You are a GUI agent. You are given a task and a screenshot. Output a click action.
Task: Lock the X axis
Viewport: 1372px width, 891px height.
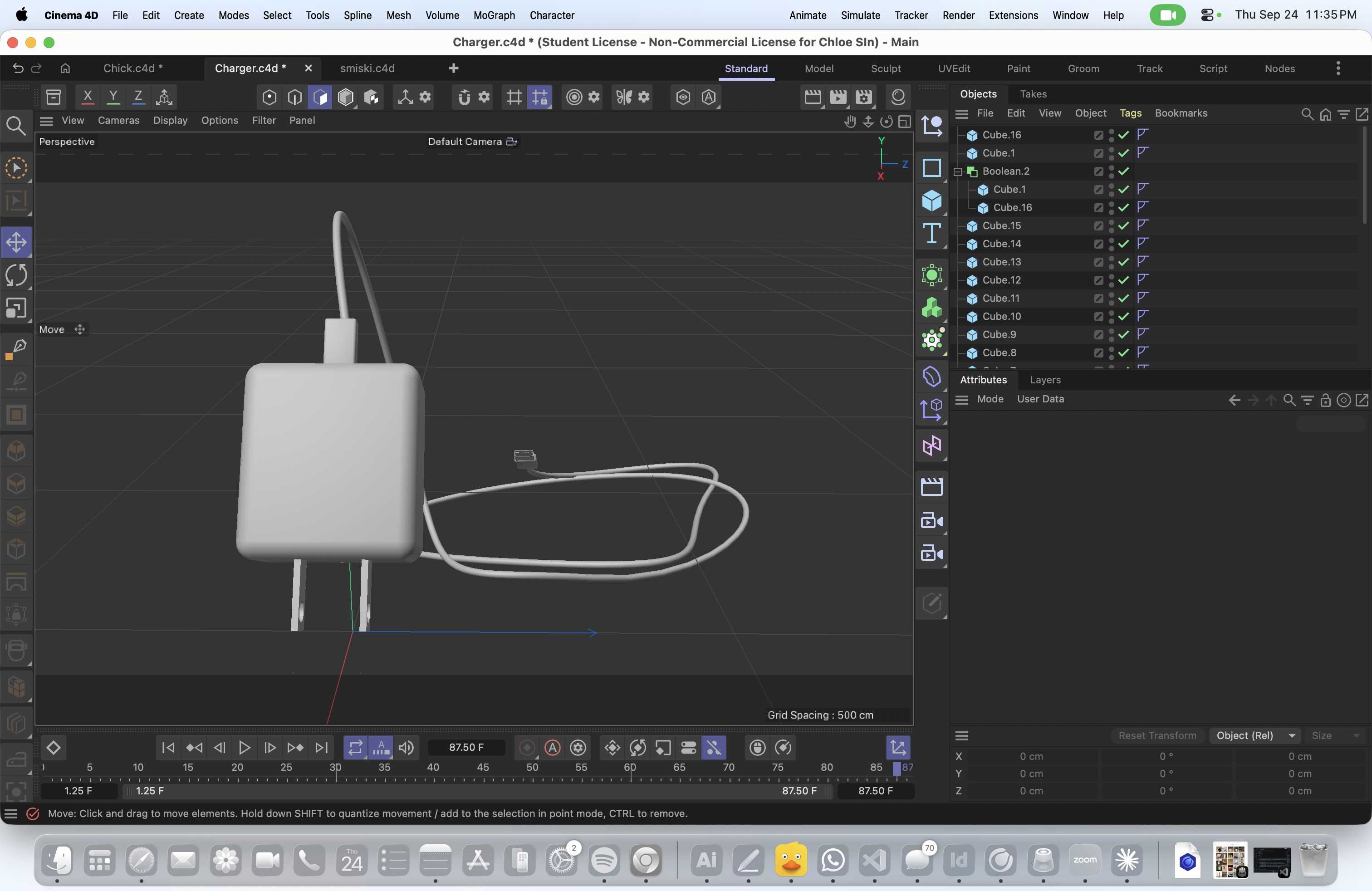88,97
